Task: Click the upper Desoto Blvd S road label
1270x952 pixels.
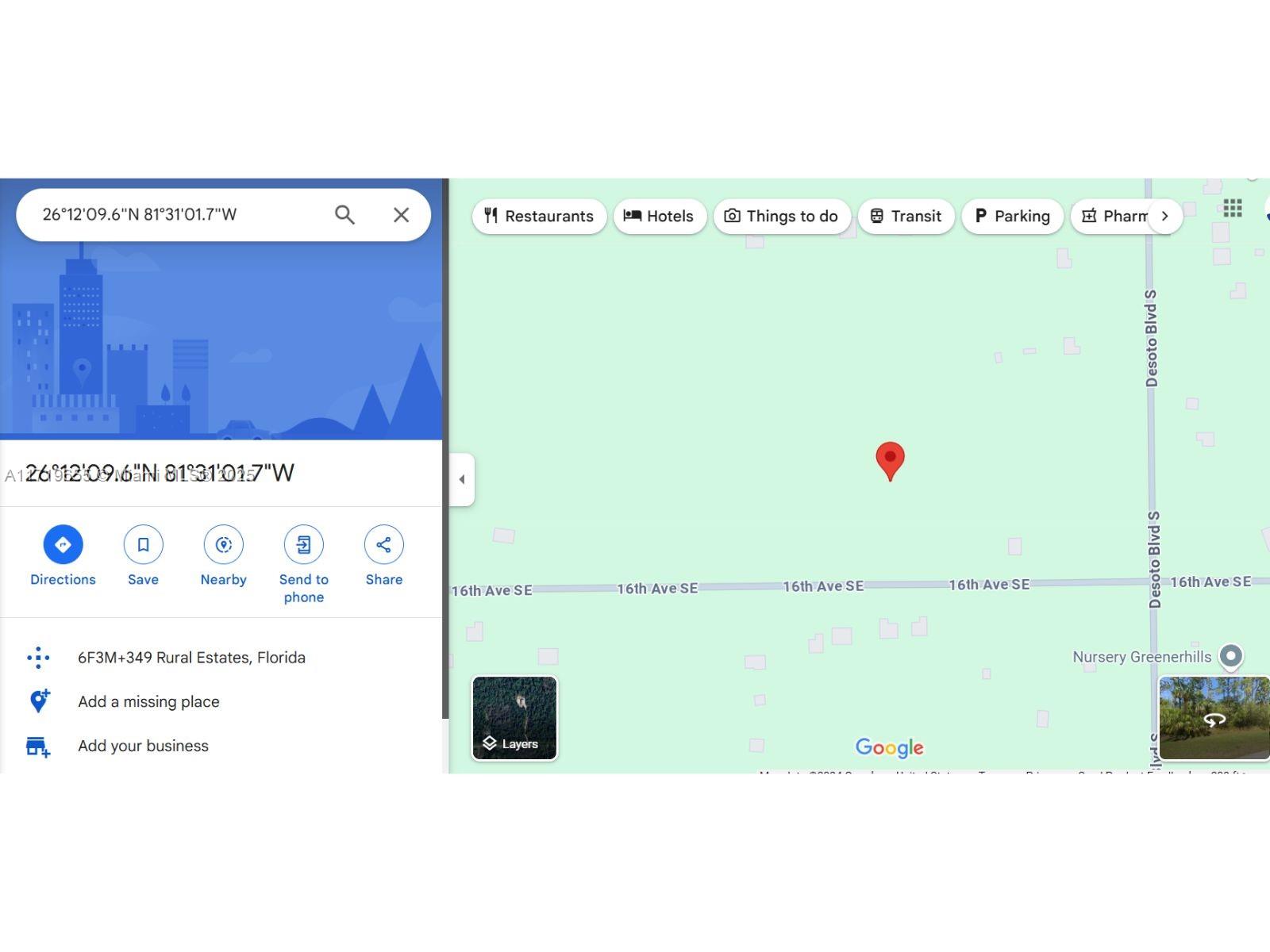Action: 1151,339
